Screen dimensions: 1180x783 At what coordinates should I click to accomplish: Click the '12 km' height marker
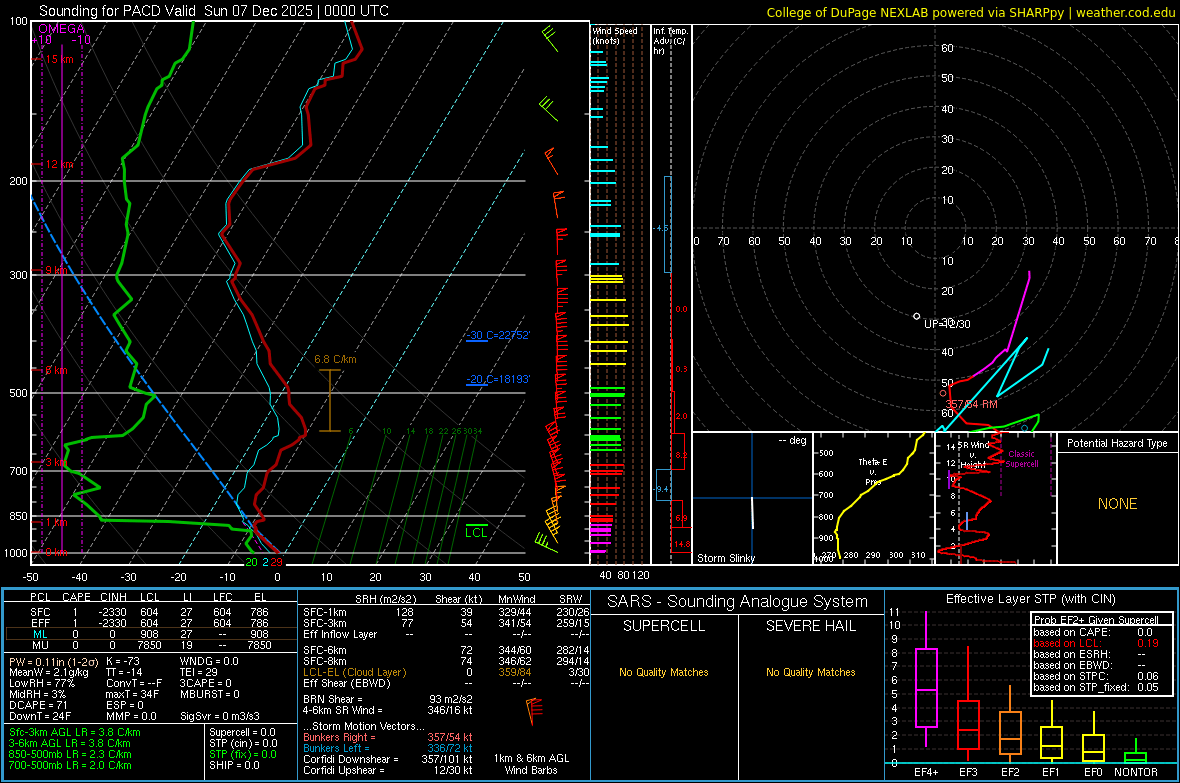click(59, 164)
